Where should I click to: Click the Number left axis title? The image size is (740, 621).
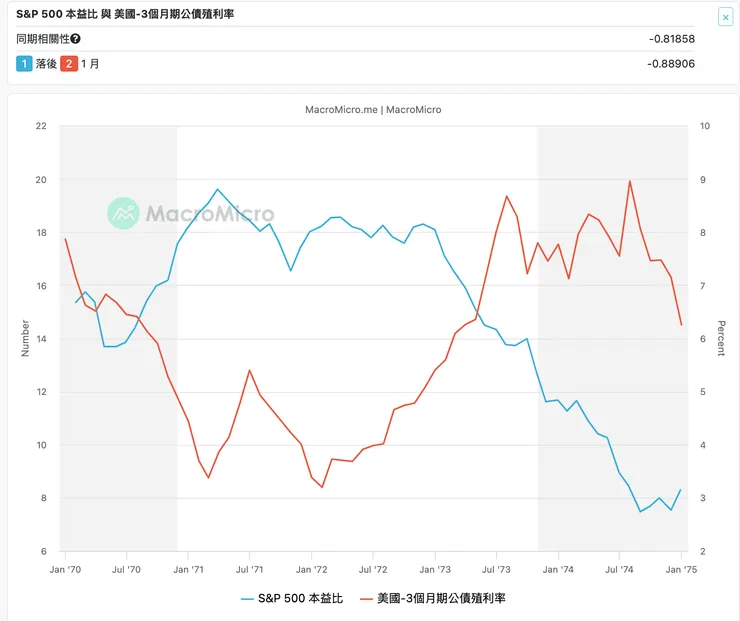pos(26,338)
